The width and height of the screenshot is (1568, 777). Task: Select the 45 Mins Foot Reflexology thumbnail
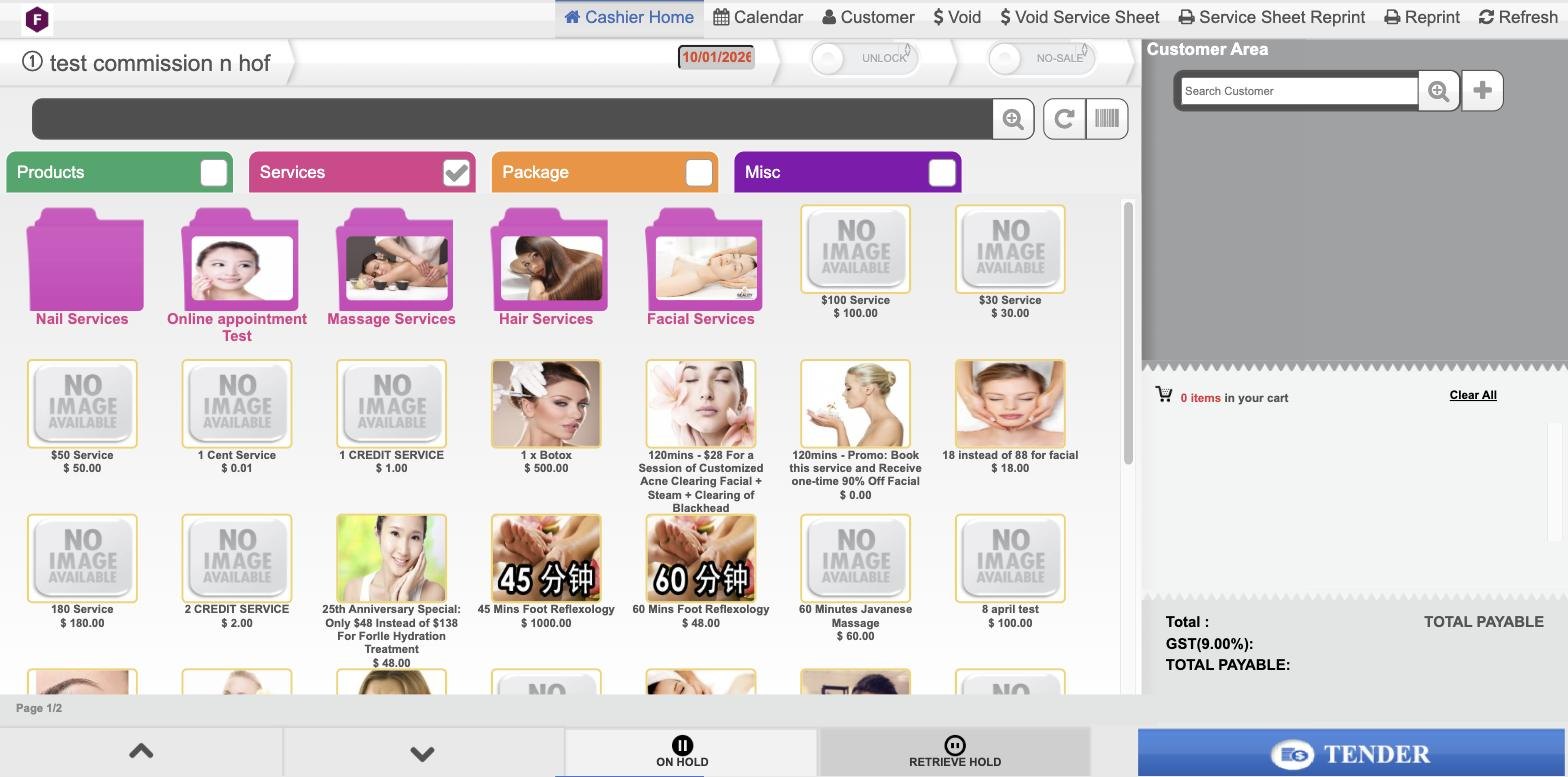point(546,559)
